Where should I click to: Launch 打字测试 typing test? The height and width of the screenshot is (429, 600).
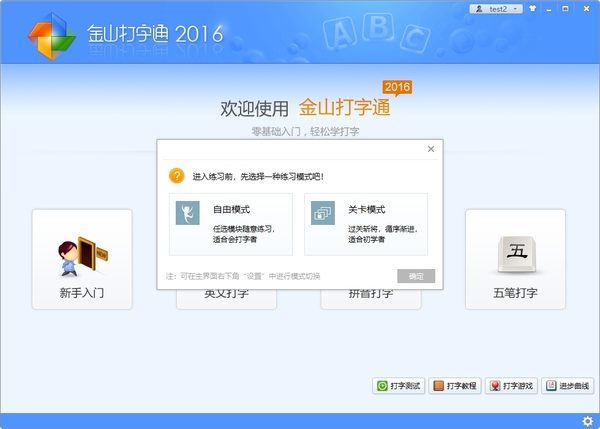(398, 386)
